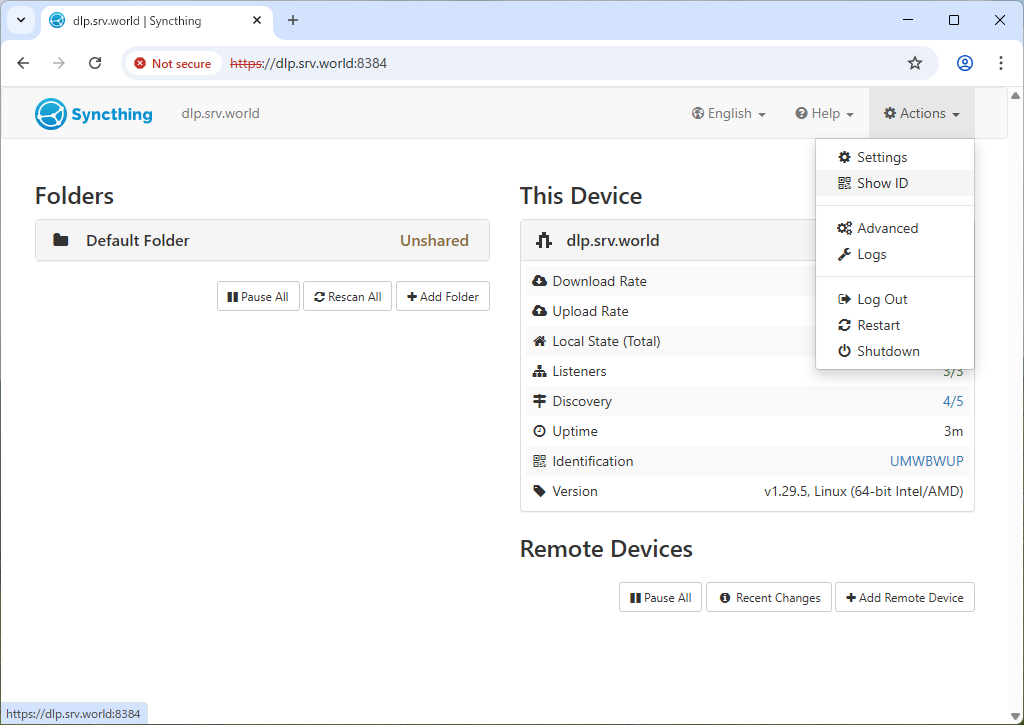The image size is (1024, 725).
Task: Open Logs from the Actions dropdown
Action: pyautogui.click(x=871, y=254)
